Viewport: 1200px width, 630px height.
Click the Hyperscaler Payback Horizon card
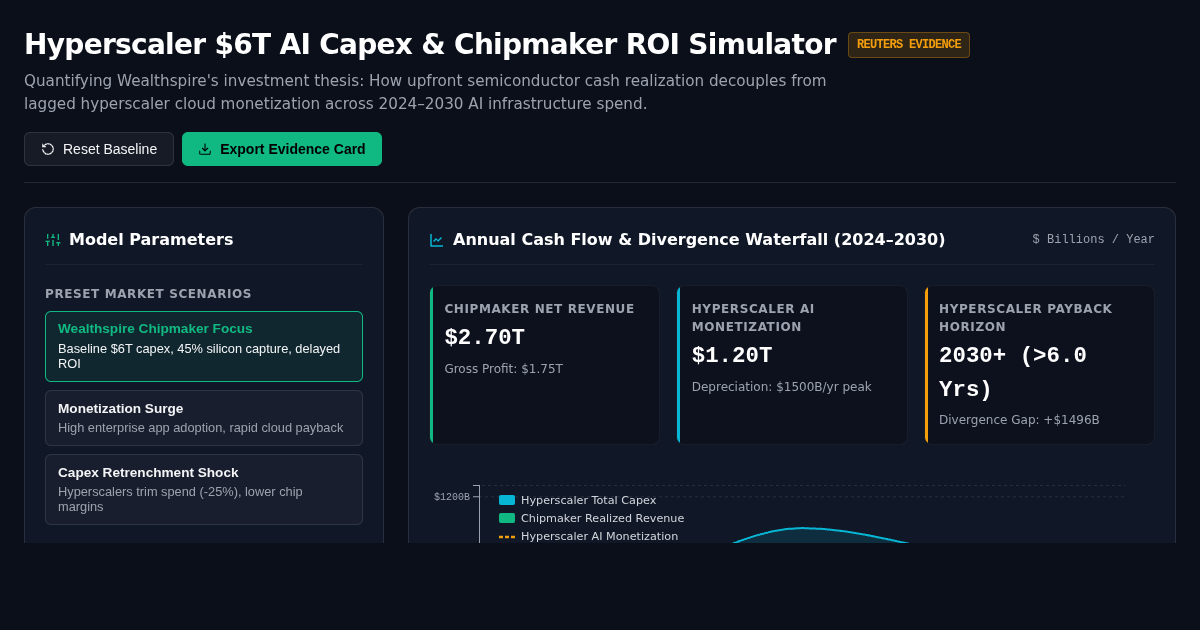[1039, 365]
